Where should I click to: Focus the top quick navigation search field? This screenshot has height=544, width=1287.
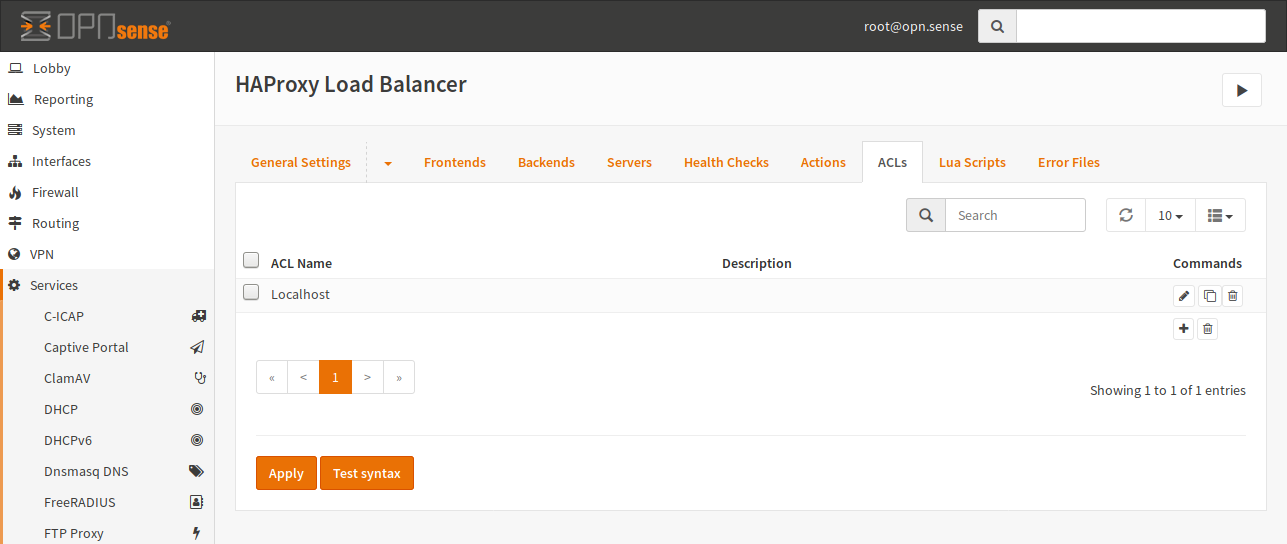(1141, 27)
